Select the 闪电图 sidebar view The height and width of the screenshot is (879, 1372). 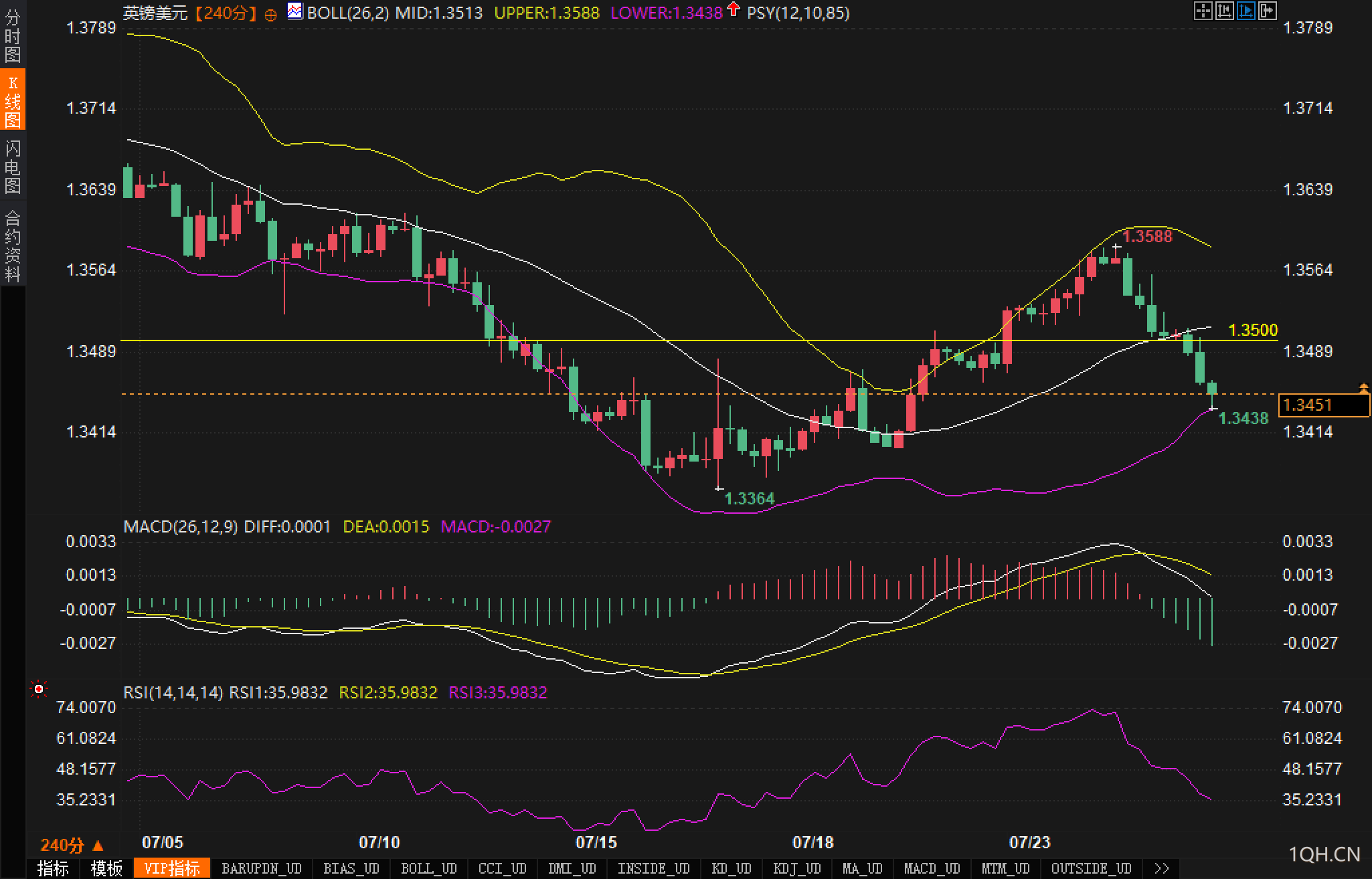click(13, 166)
